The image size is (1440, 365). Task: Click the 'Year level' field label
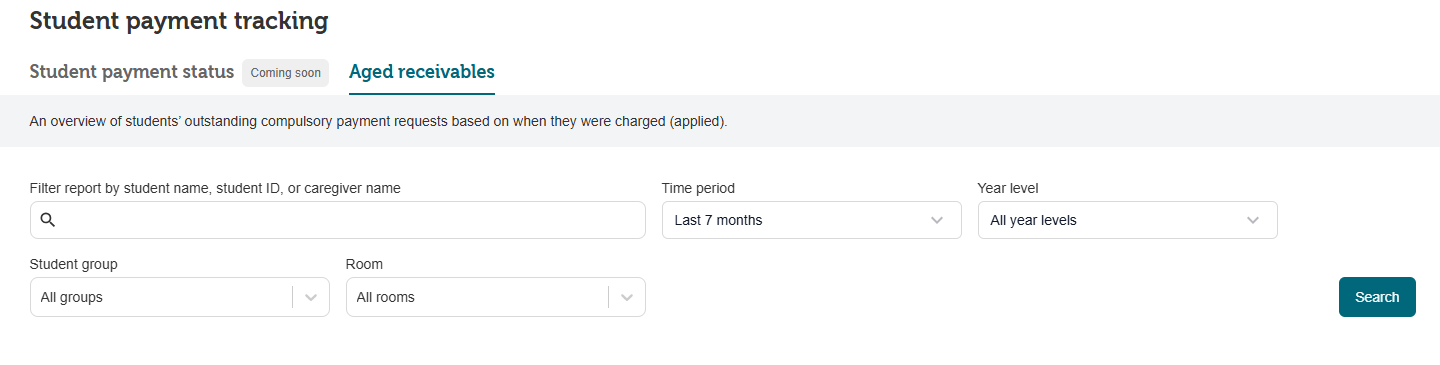(x=1009, y=188)
